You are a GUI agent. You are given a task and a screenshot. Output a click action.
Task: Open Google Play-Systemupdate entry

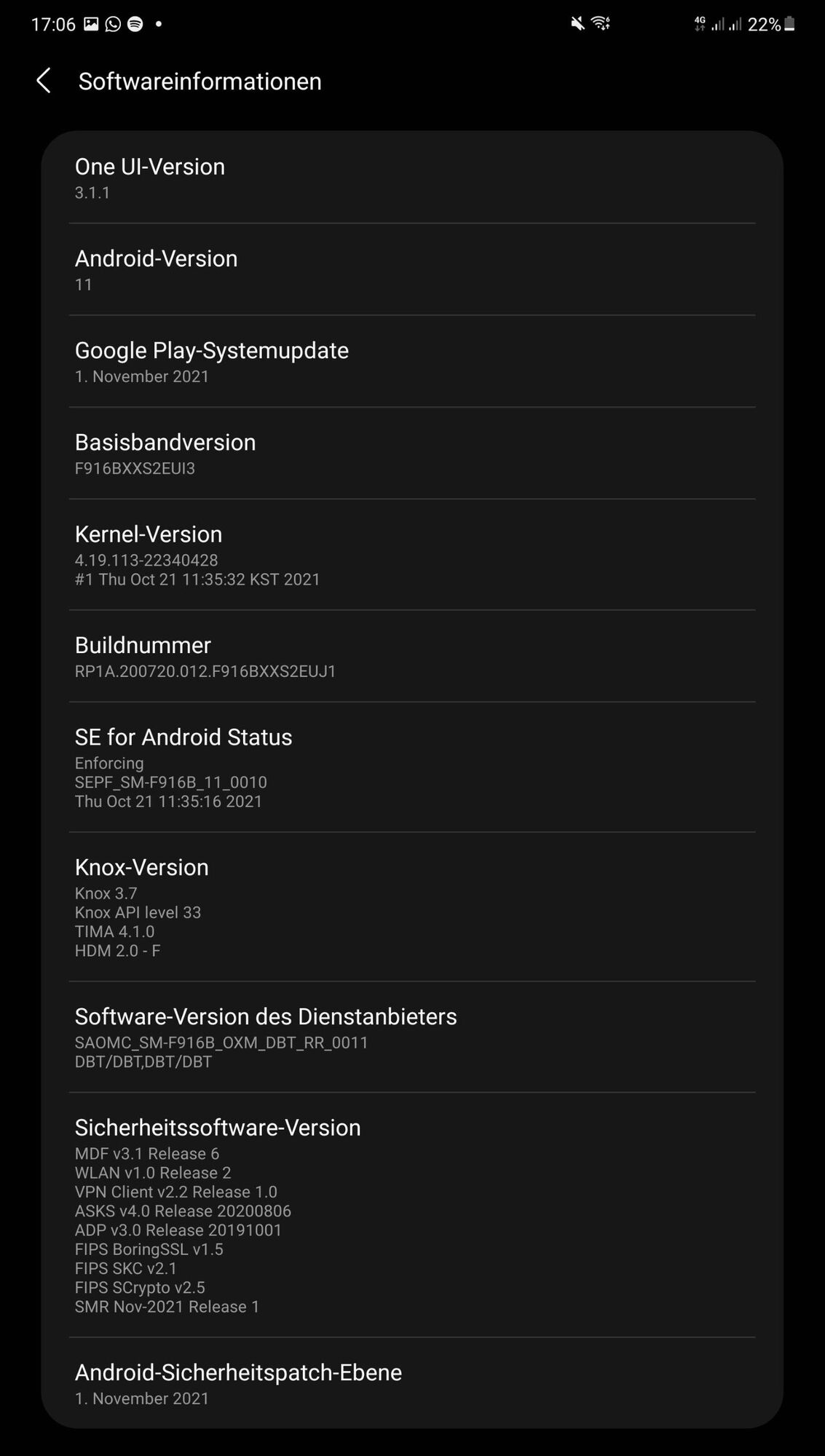pyautogui.click(x=411, y=361)
